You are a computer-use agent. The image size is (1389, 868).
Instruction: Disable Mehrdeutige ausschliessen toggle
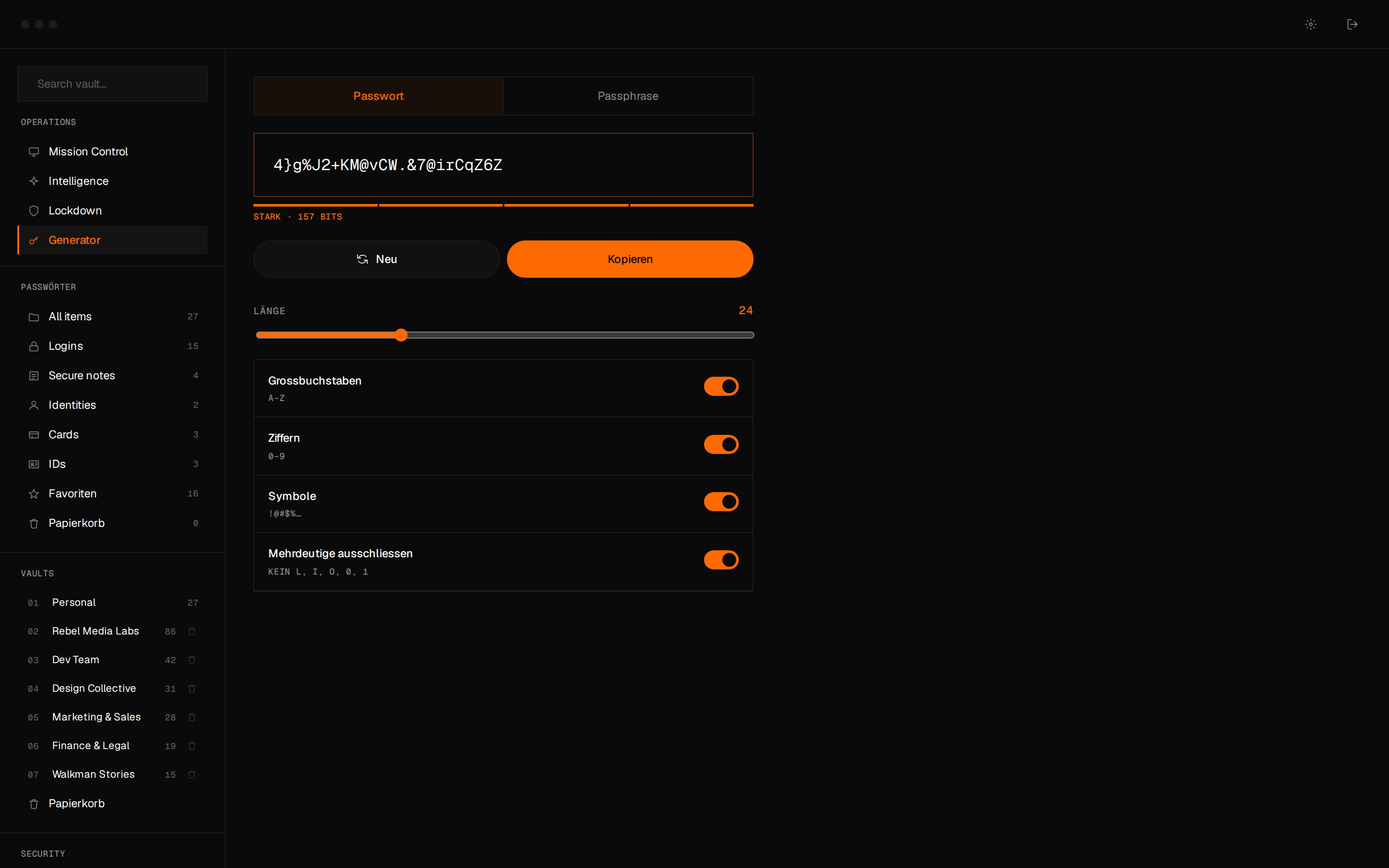[x=721, y=560]
